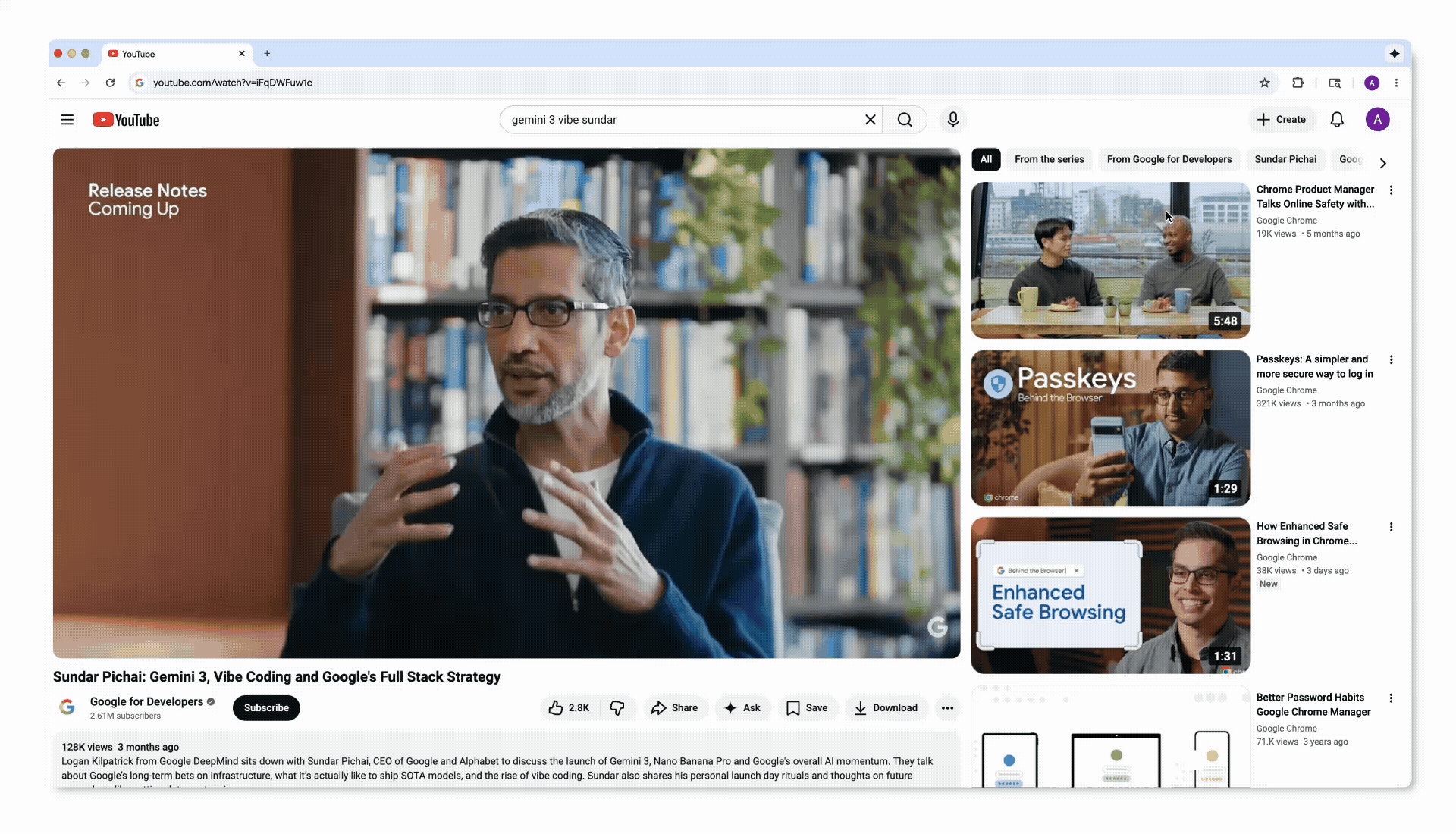Open the hamburger navigation menu
This screenshot has width=1456, height=834.
[67, 119]
